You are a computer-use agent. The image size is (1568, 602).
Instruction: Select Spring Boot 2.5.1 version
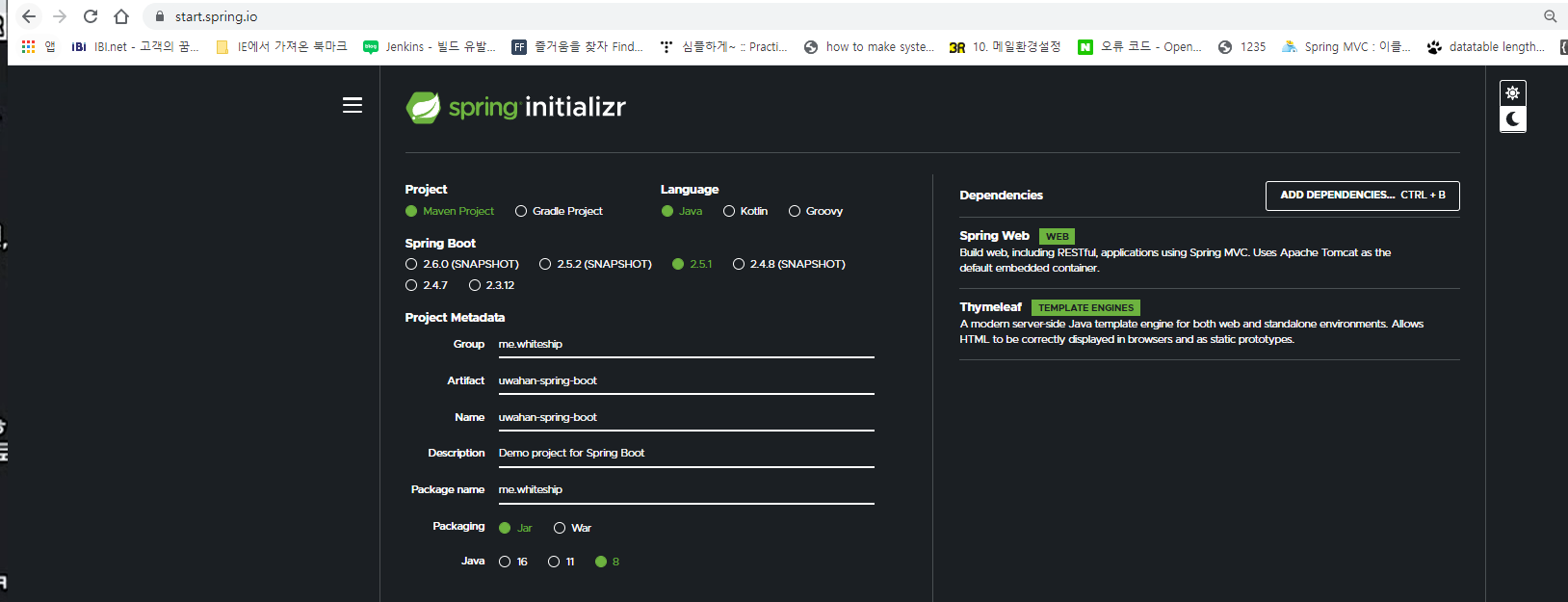pos(678,264)
